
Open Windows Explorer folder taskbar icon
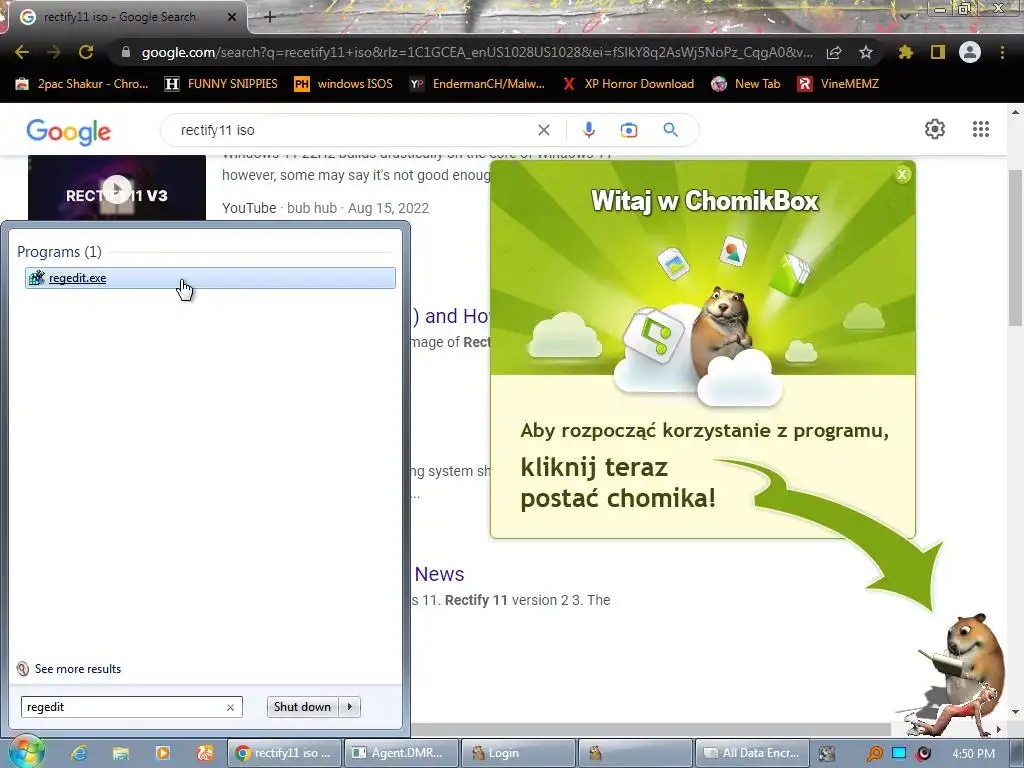[x=121, y=753]
